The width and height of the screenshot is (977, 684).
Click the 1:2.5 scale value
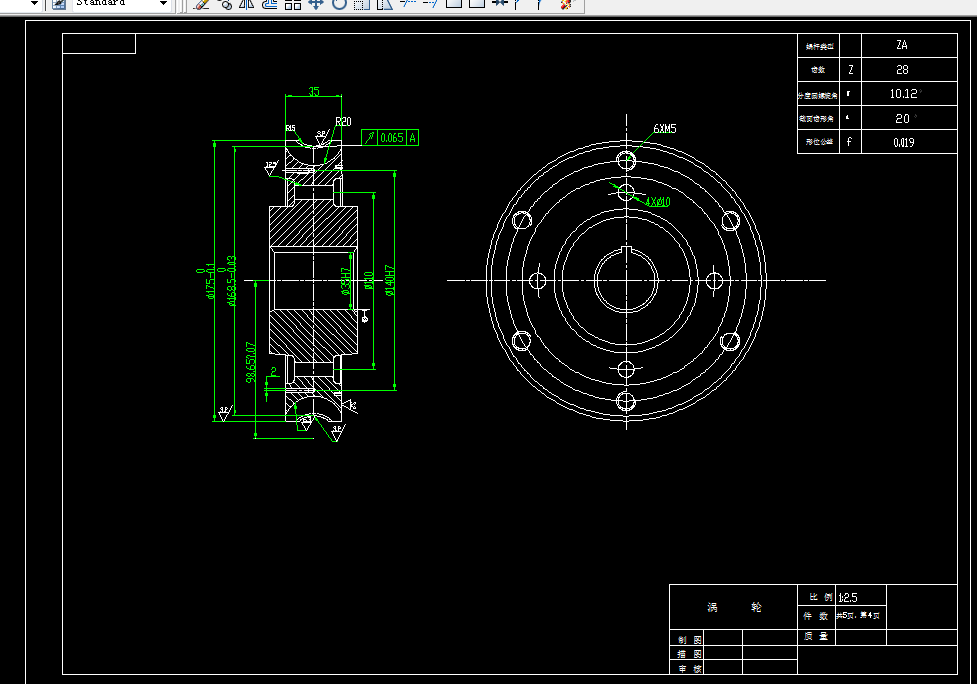point(847,597)
